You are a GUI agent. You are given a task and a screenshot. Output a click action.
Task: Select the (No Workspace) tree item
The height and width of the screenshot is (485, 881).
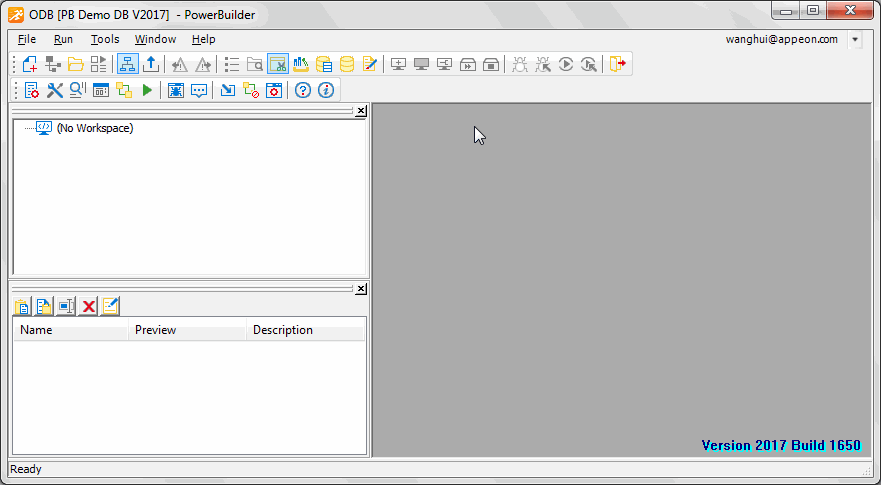coord(94,128)
